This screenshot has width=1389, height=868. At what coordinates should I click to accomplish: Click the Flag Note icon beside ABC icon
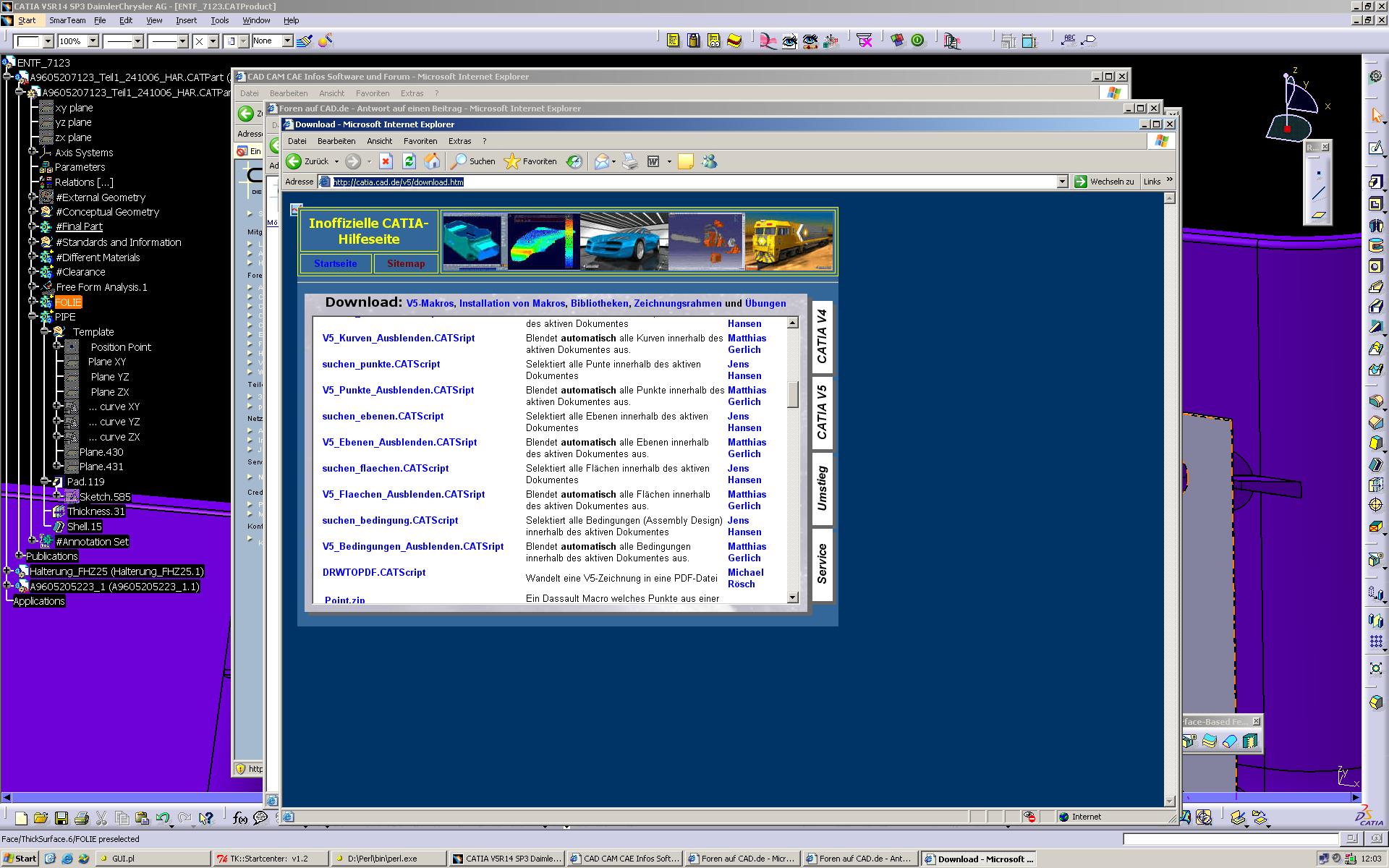[x=1089, y=41]
